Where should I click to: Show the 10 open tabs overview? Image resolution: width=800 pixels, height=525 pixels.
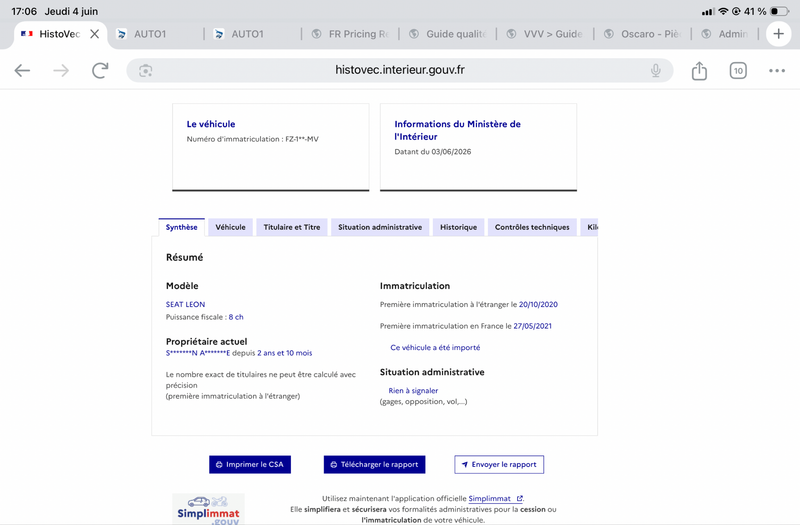[x=738, y=70]
